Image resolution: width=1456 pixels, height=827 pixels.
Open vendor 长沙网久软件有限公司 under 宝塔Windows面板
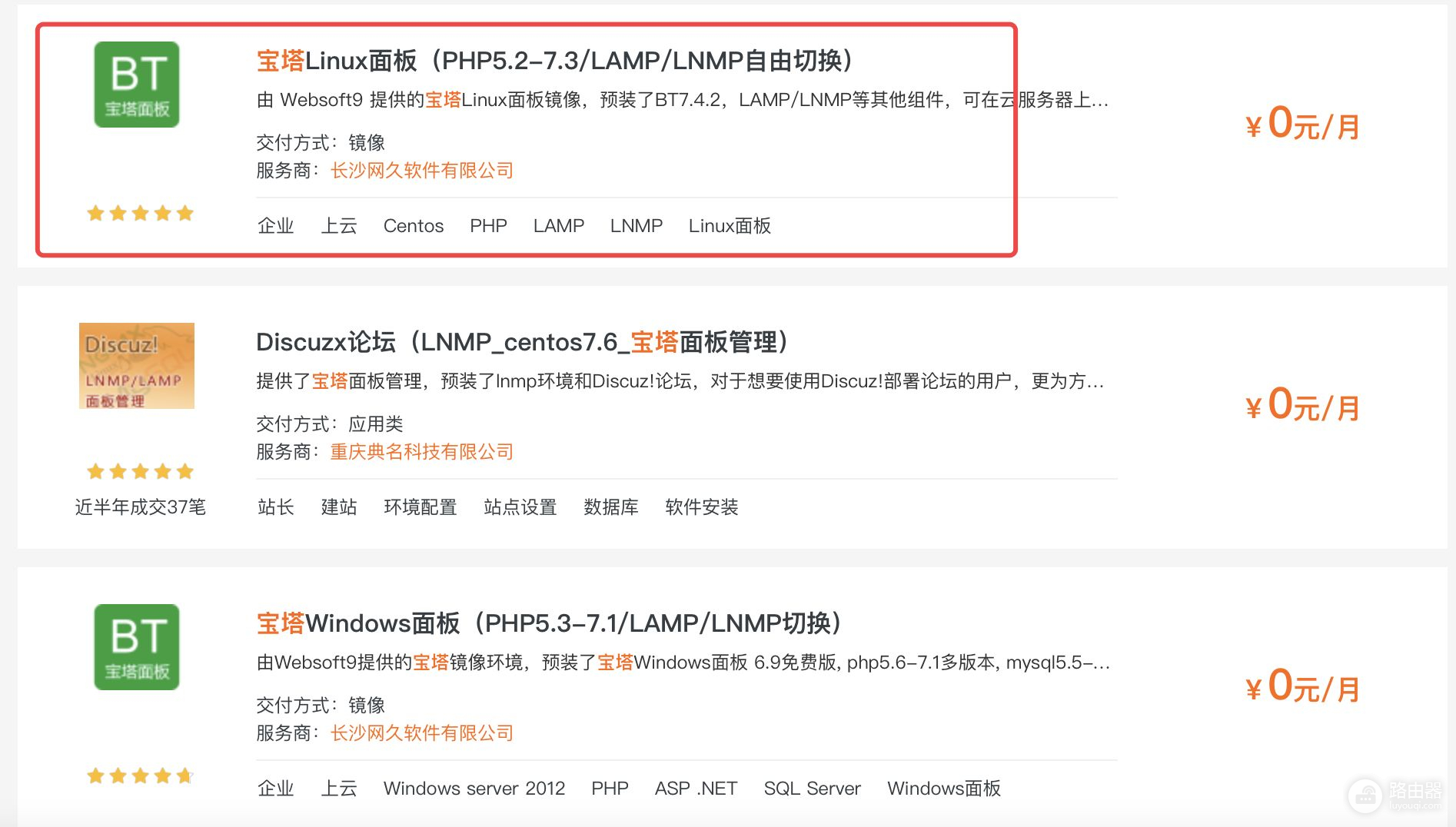coord(422,733)
